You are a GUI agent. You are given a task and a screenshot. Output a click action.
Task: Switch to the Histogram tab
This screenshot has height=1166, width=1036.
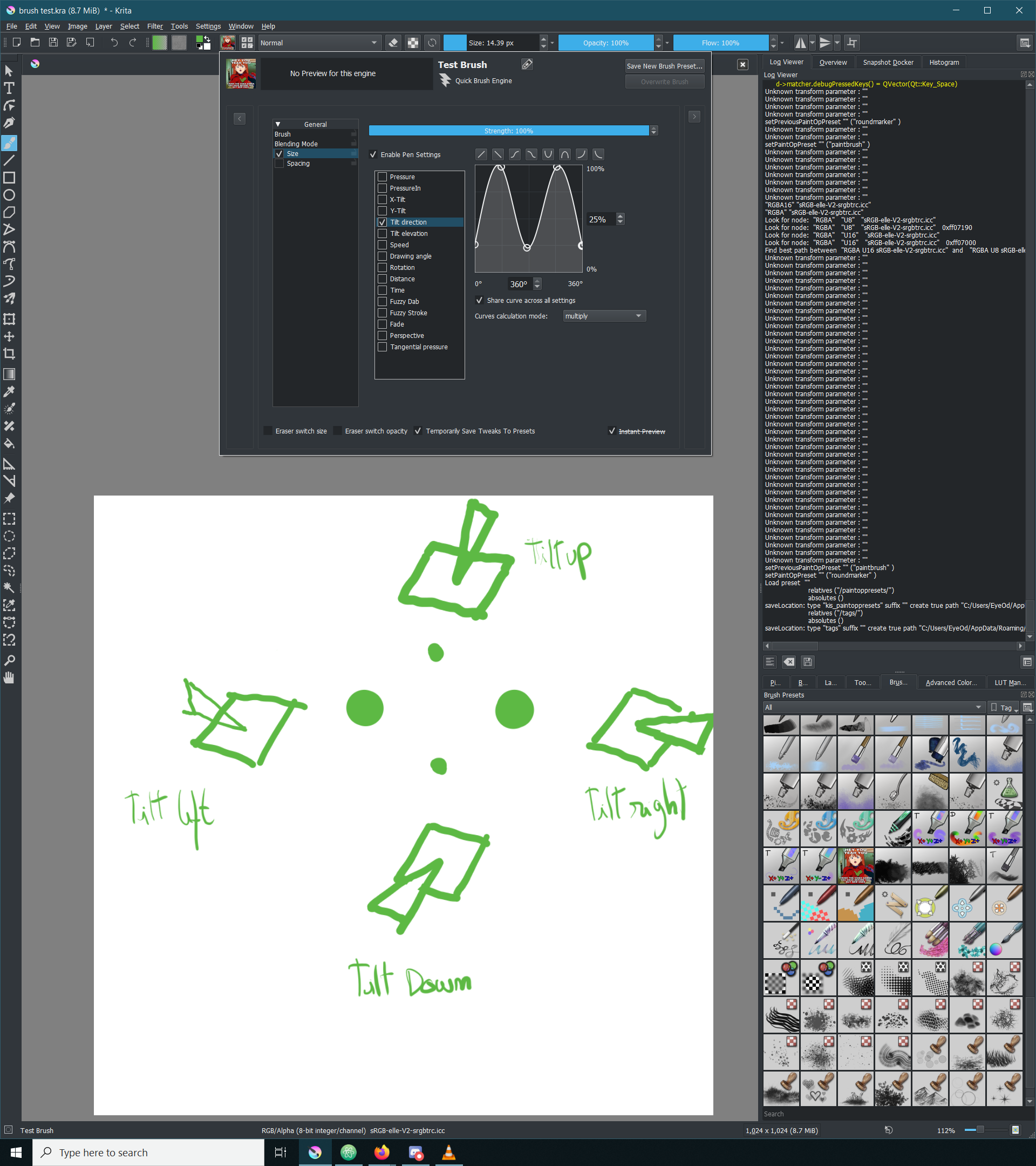click(x=944, y=62)
